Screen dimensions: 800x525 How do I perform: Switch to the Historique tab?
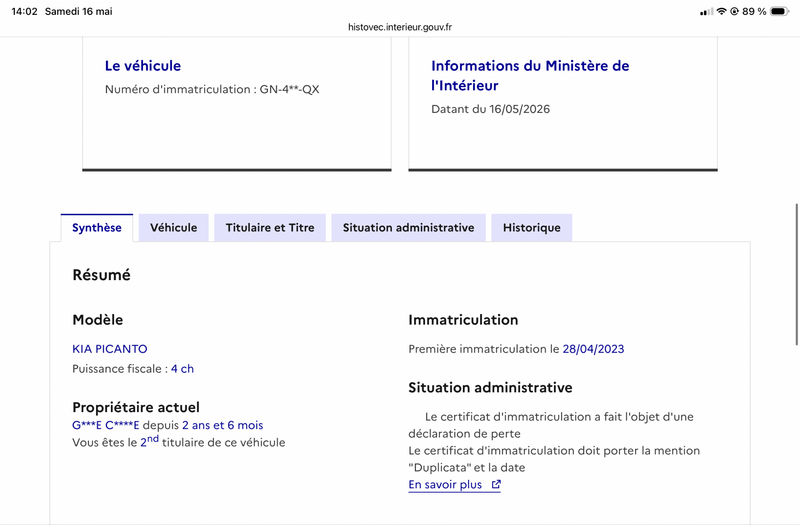coord(532,228)
